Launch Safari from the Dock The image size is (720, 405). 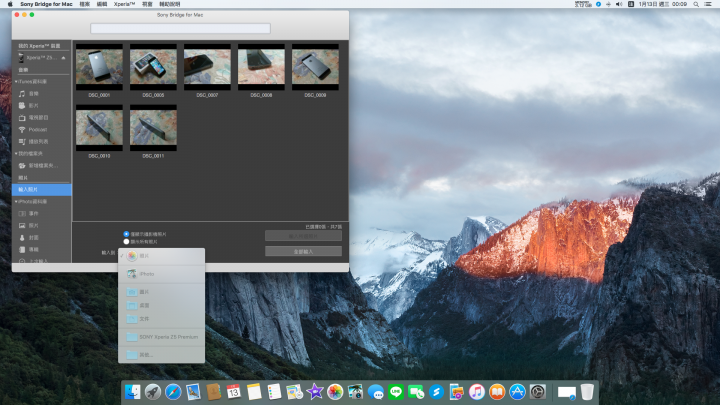(173, 392)
